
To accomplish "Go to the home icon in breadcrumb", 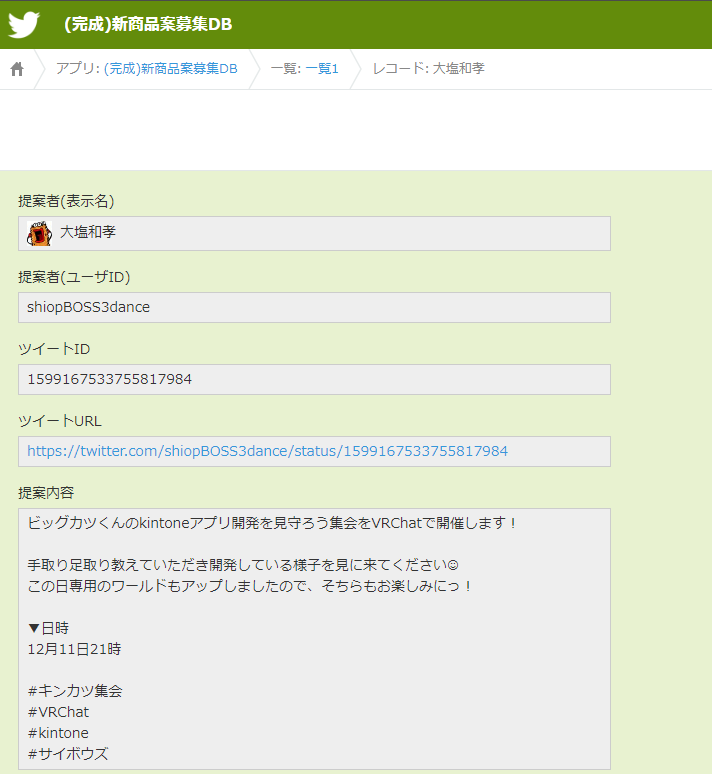I will [x=17, y=69].
